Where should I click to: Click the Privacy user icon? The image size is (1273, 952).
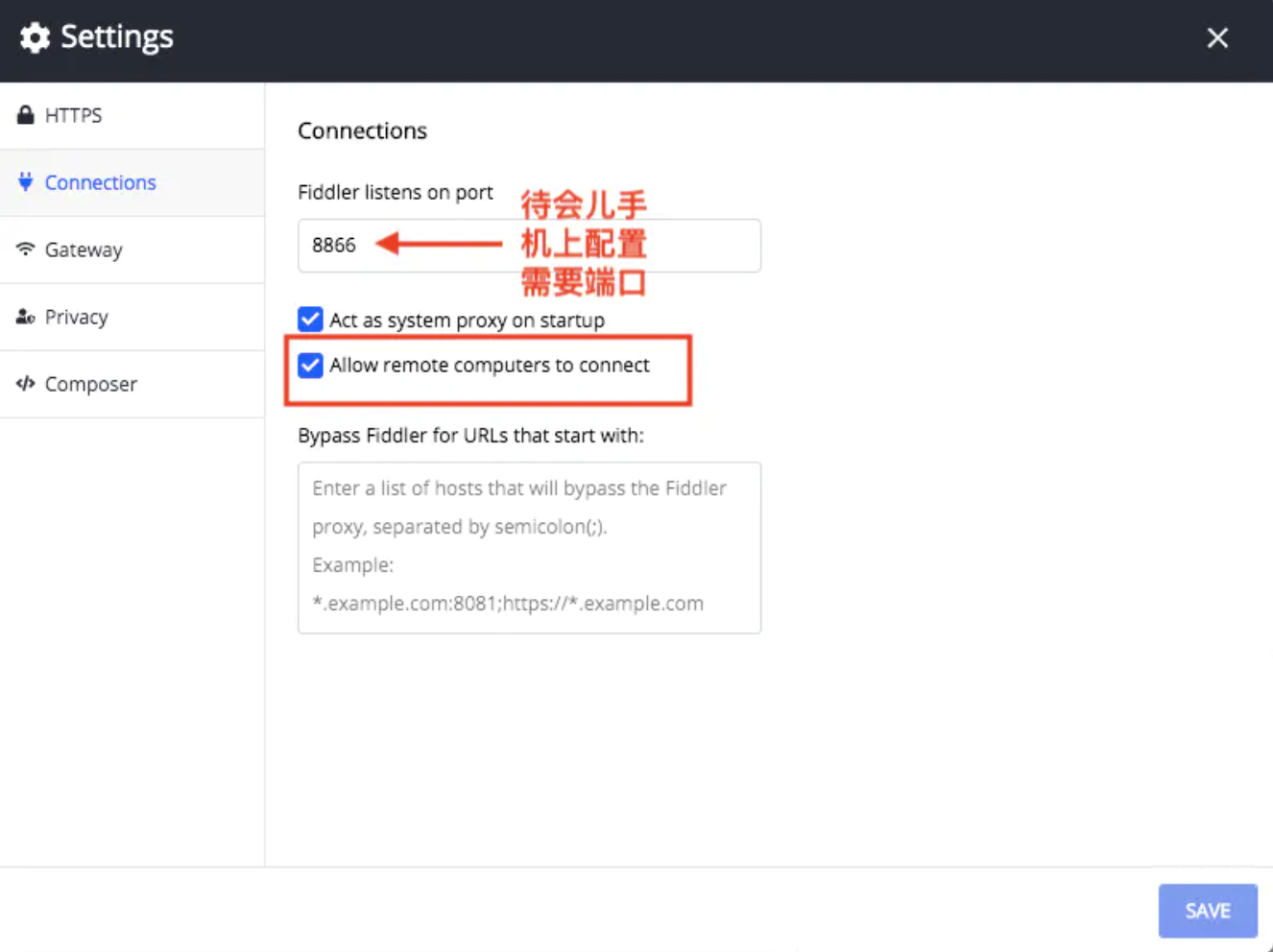[26, 317]
